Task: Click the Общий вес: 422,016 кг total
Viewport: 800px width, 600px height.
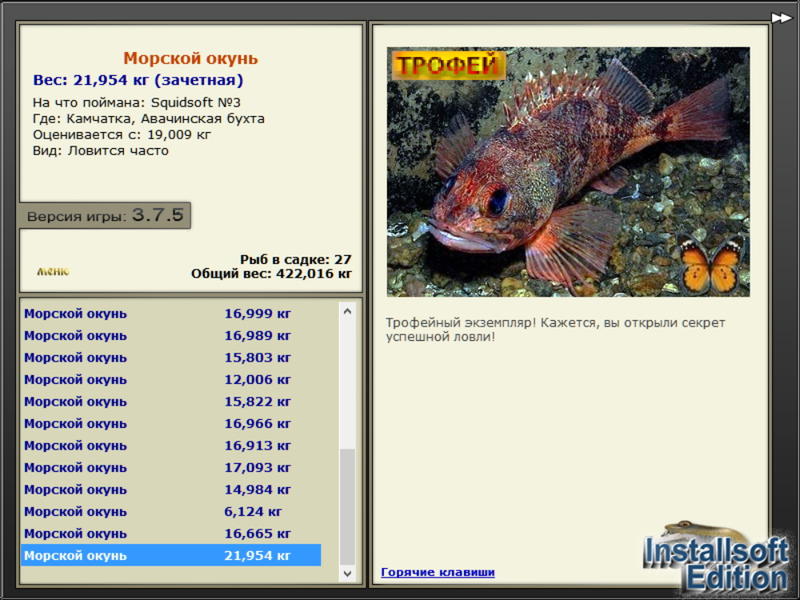Action: (x=271, y=273)
